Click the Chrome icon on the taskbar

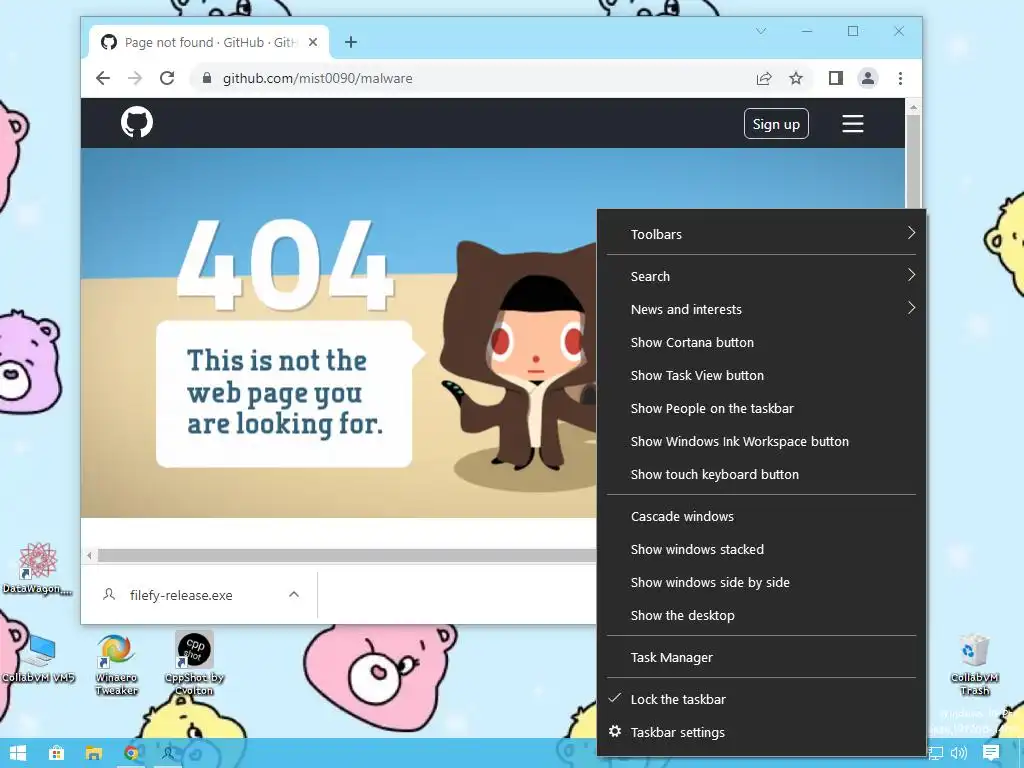(x=131, y=753)
